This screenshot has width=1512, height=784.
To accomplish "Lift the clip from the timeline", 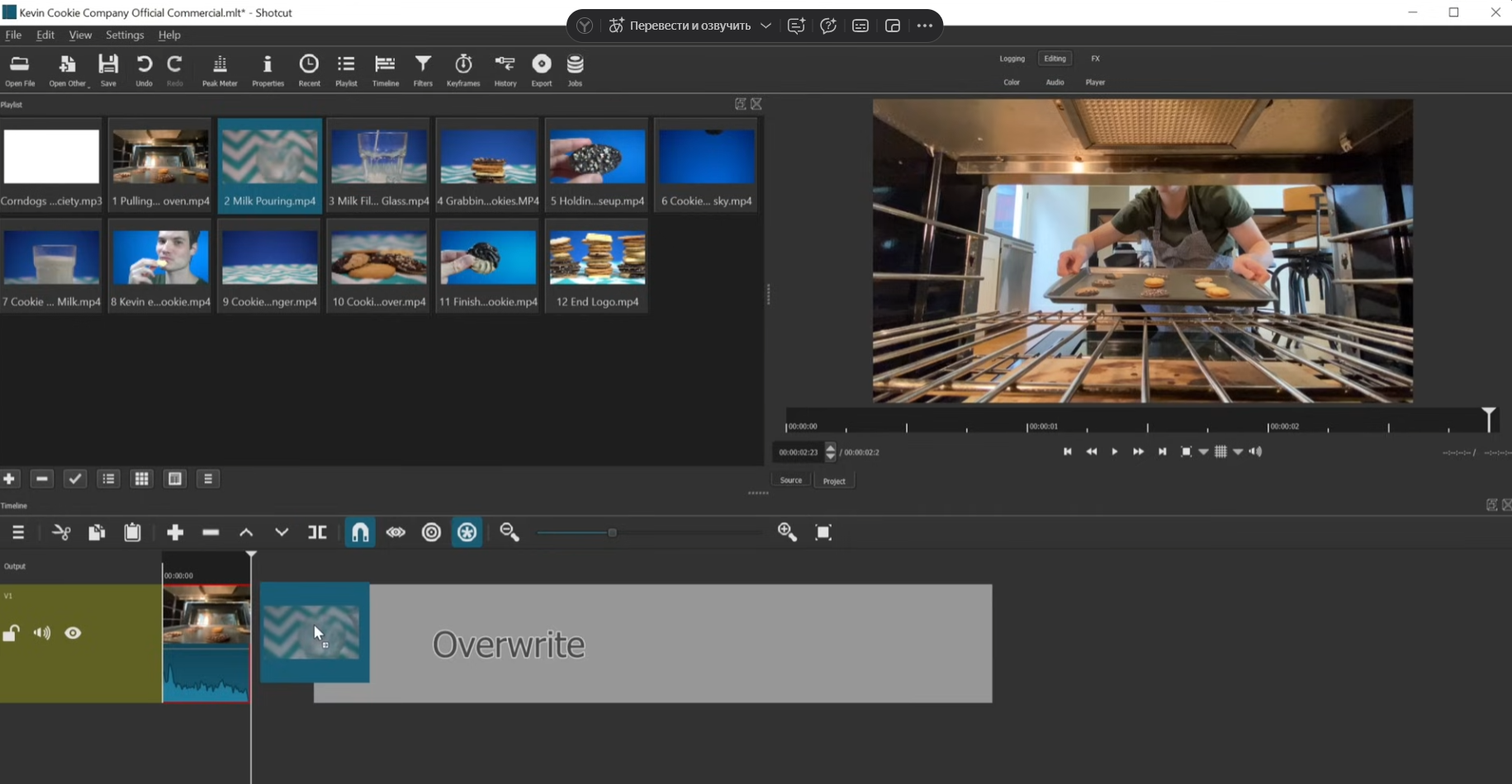I will click(246, 532).
